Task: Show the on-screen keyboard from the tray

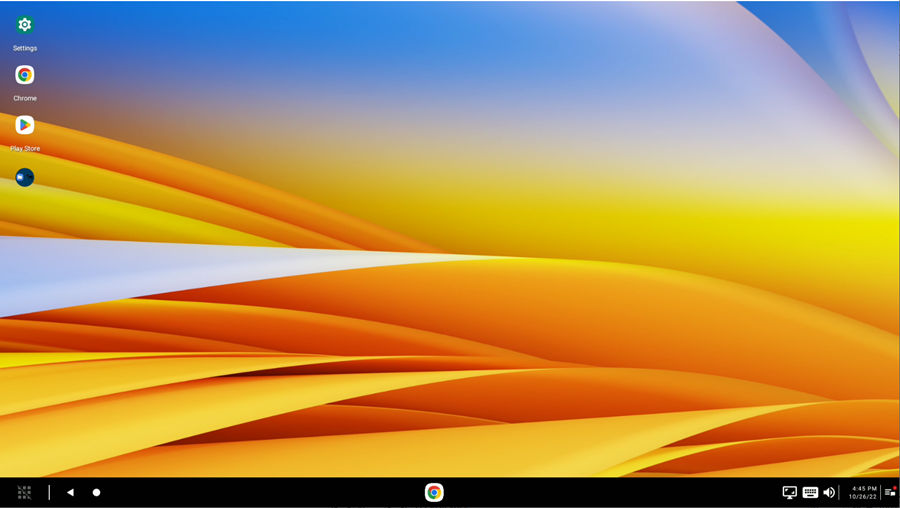Action: click(810, 492)
